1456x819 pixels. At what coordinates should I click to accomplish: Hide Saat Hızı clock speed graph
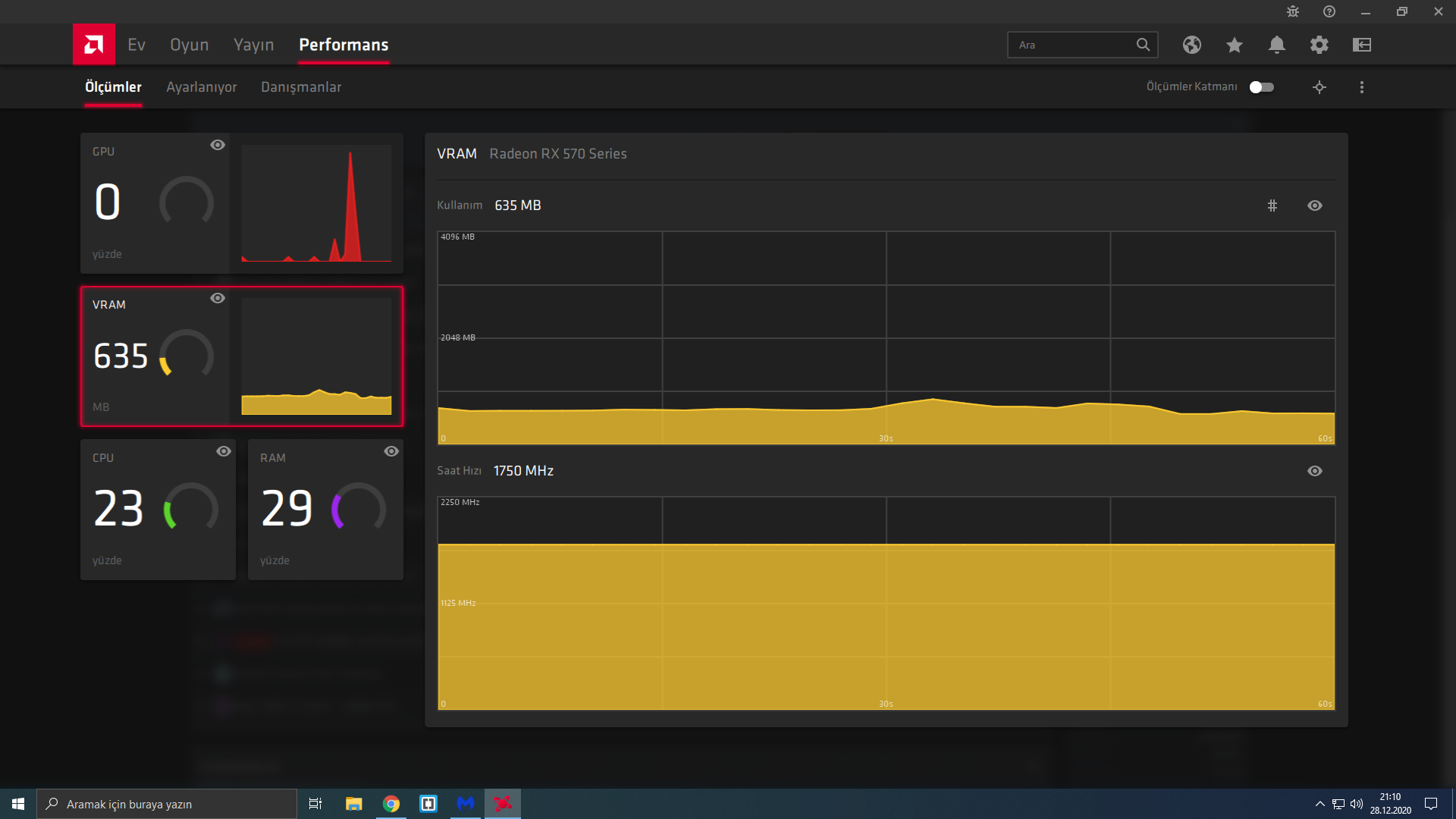click(x=1314, y=471)
